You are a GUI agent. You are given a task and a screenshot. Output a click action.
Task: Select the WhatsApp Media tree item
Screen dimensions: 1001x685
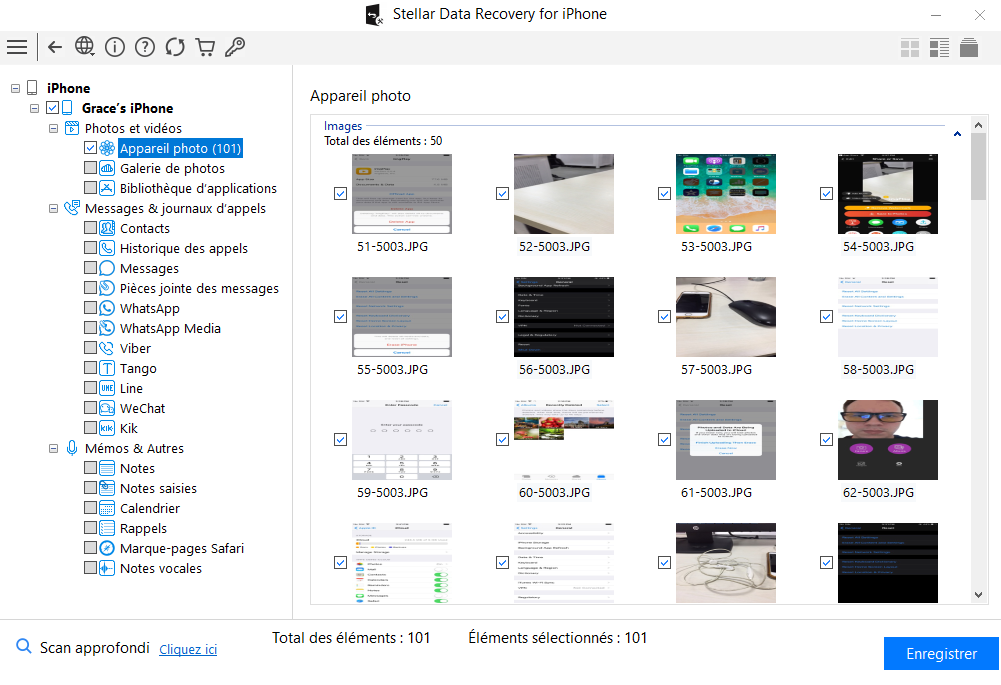click(170, 328)
